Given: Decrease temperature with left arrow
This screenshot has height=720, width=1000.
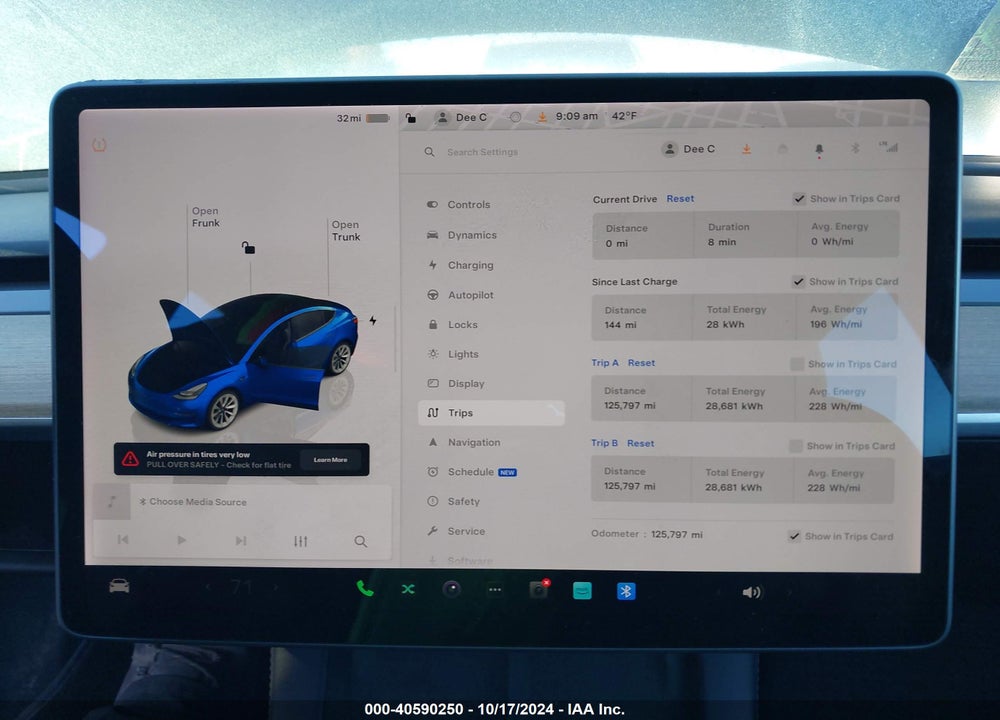Looking at the screenshot, I should click(208, 587).
